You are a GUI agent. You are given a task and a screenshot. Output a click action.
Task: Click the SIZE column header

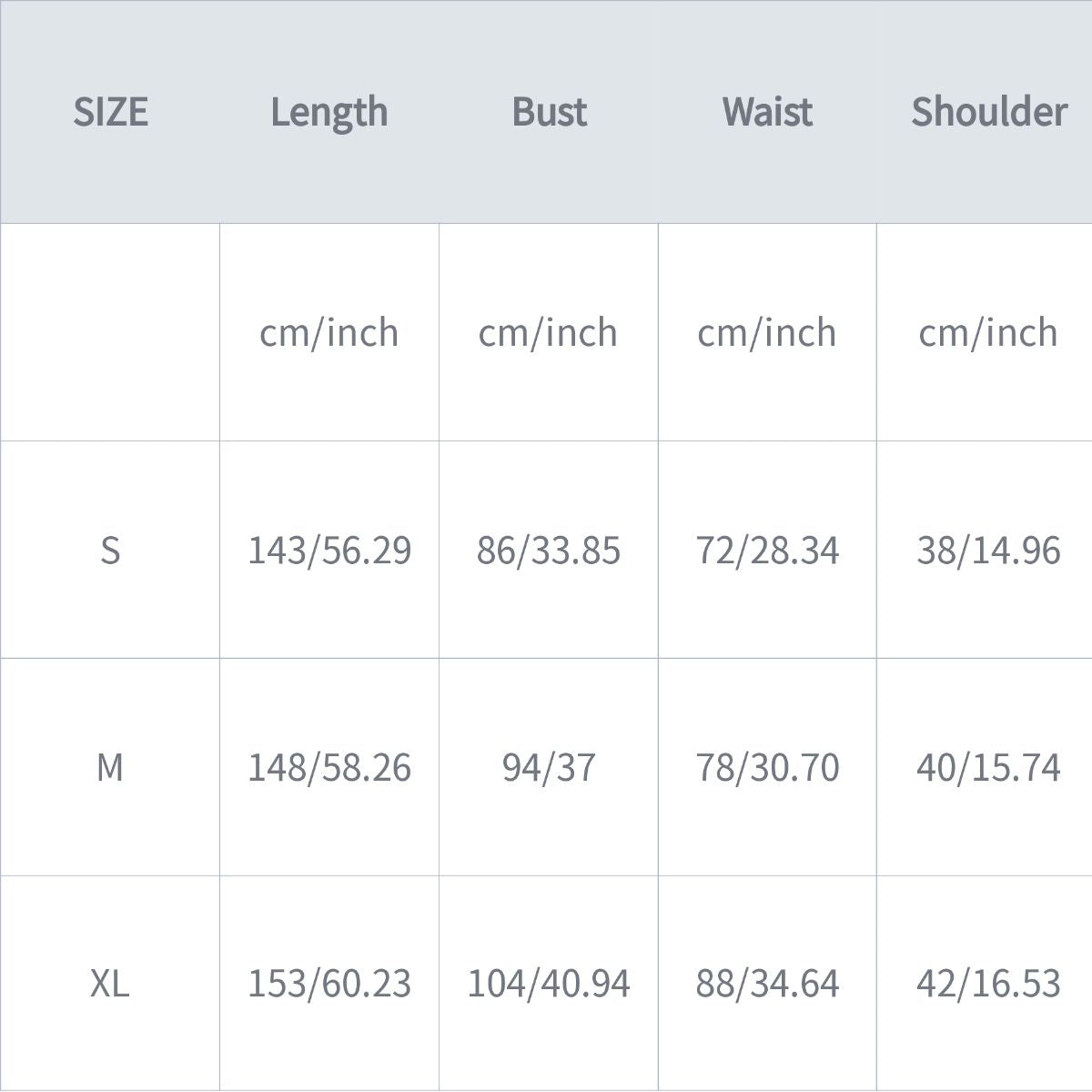110,112
